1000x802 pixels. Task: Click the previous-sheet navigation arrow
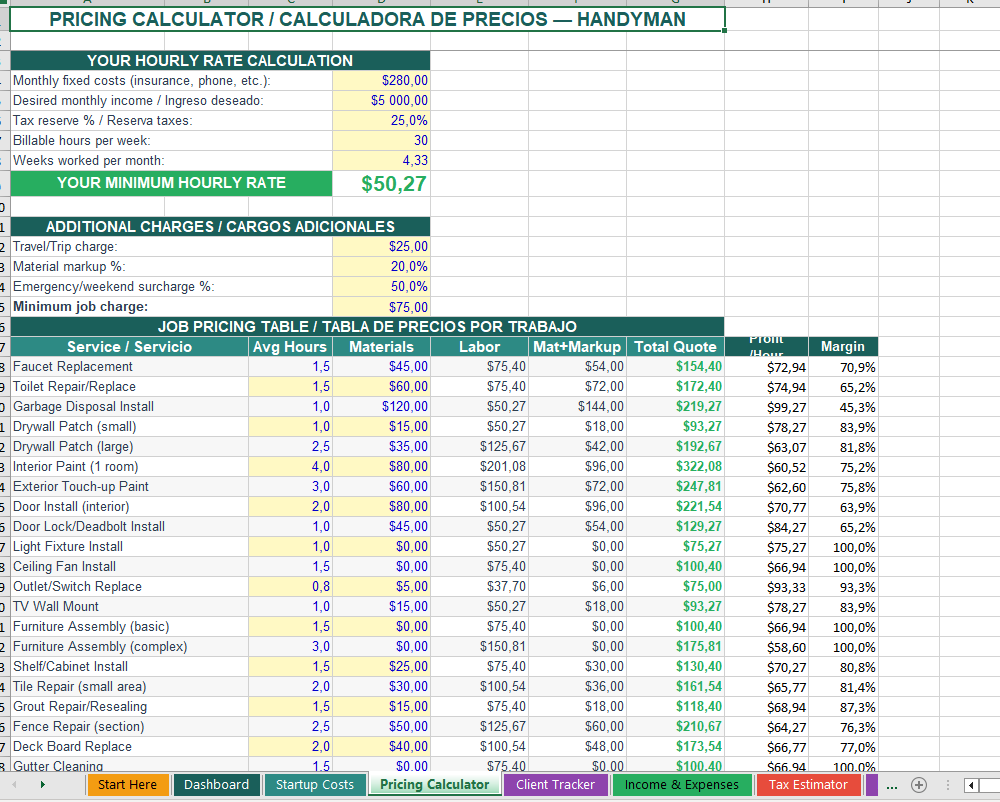pyautogui.click(x=12, y=786)
